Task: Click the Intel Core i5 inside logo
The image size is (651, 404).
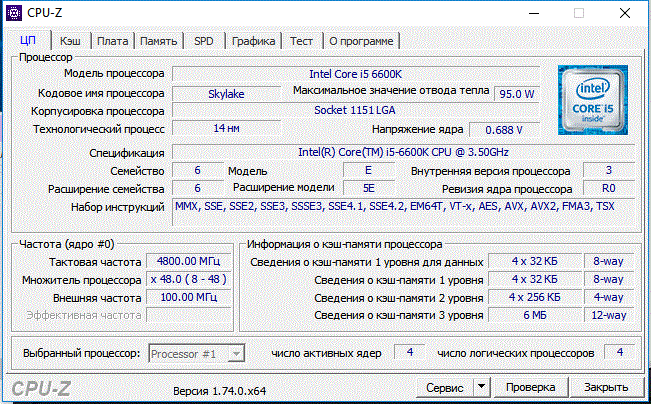Action: click(x=592, y=100)
